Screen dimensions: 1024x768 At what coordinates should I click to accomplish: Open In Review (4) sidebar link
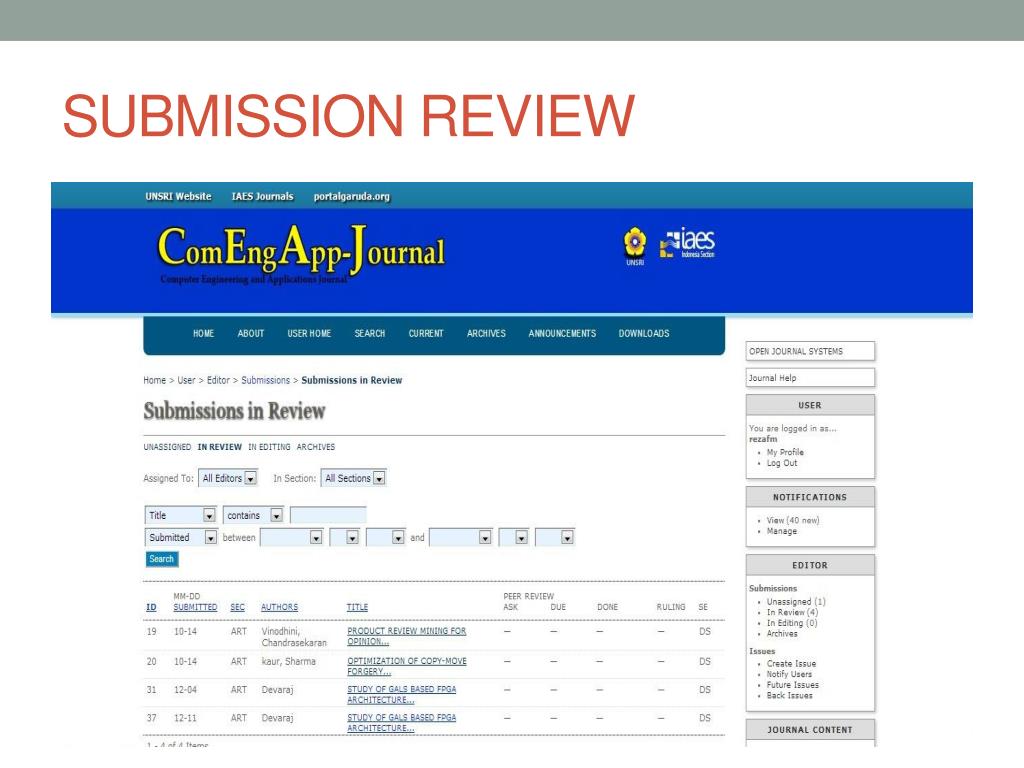[x=792, y=613]
